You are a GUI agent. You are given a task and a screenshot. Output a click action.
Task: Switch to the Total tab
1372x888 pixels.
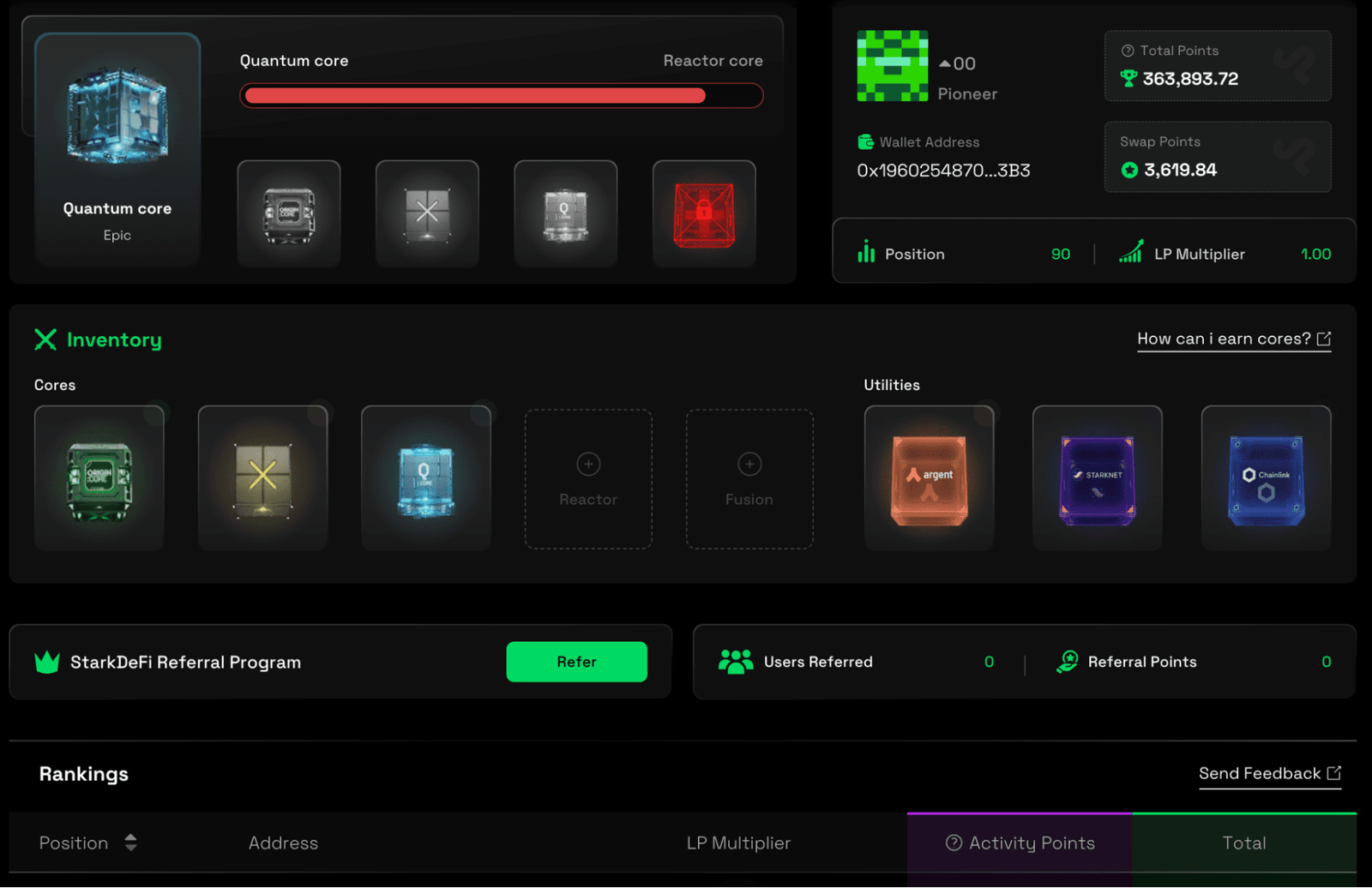click(1243, 843)
